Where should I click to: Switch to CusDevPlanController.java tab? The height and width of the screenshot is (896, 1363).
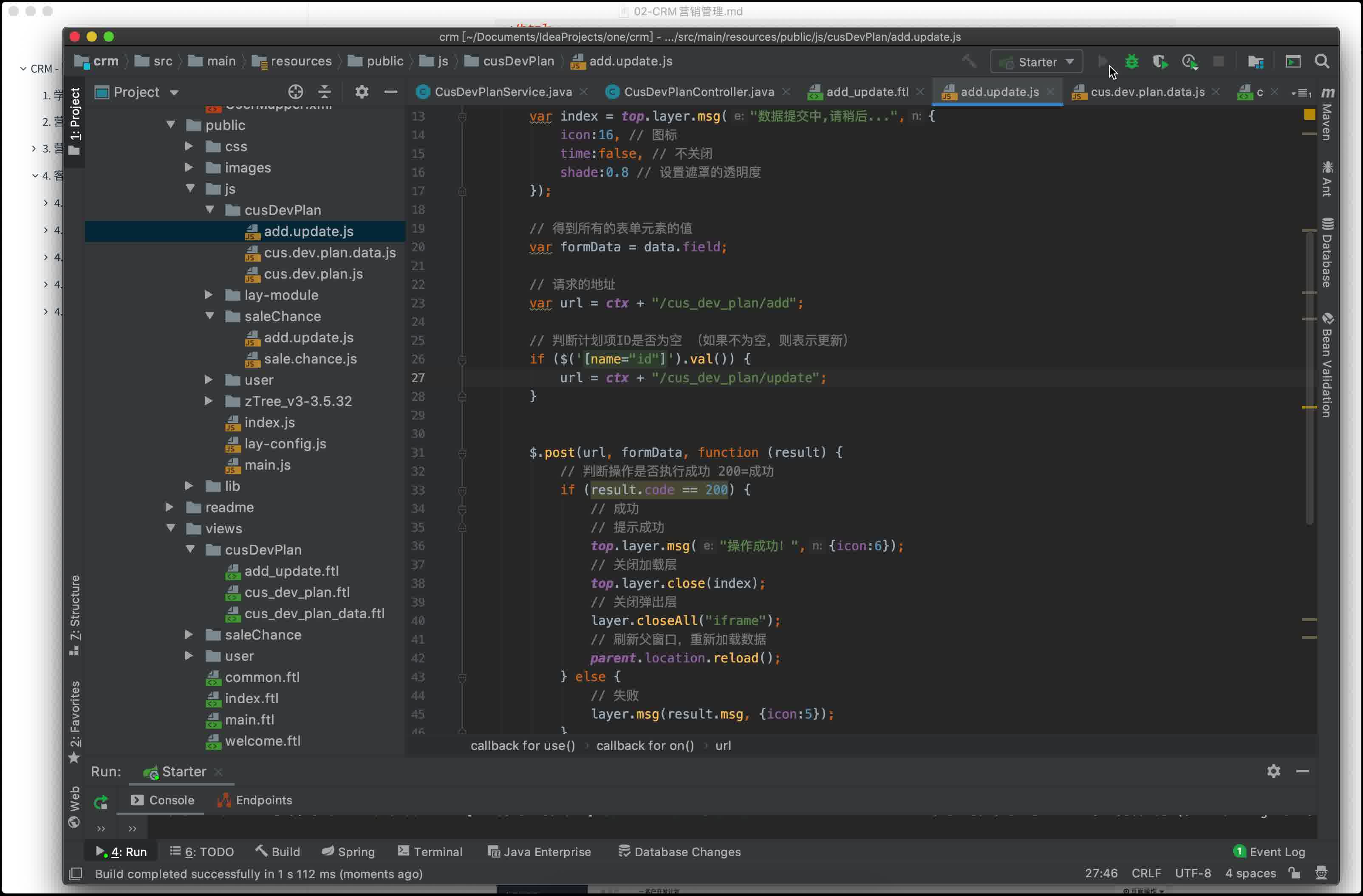[698, 92]
